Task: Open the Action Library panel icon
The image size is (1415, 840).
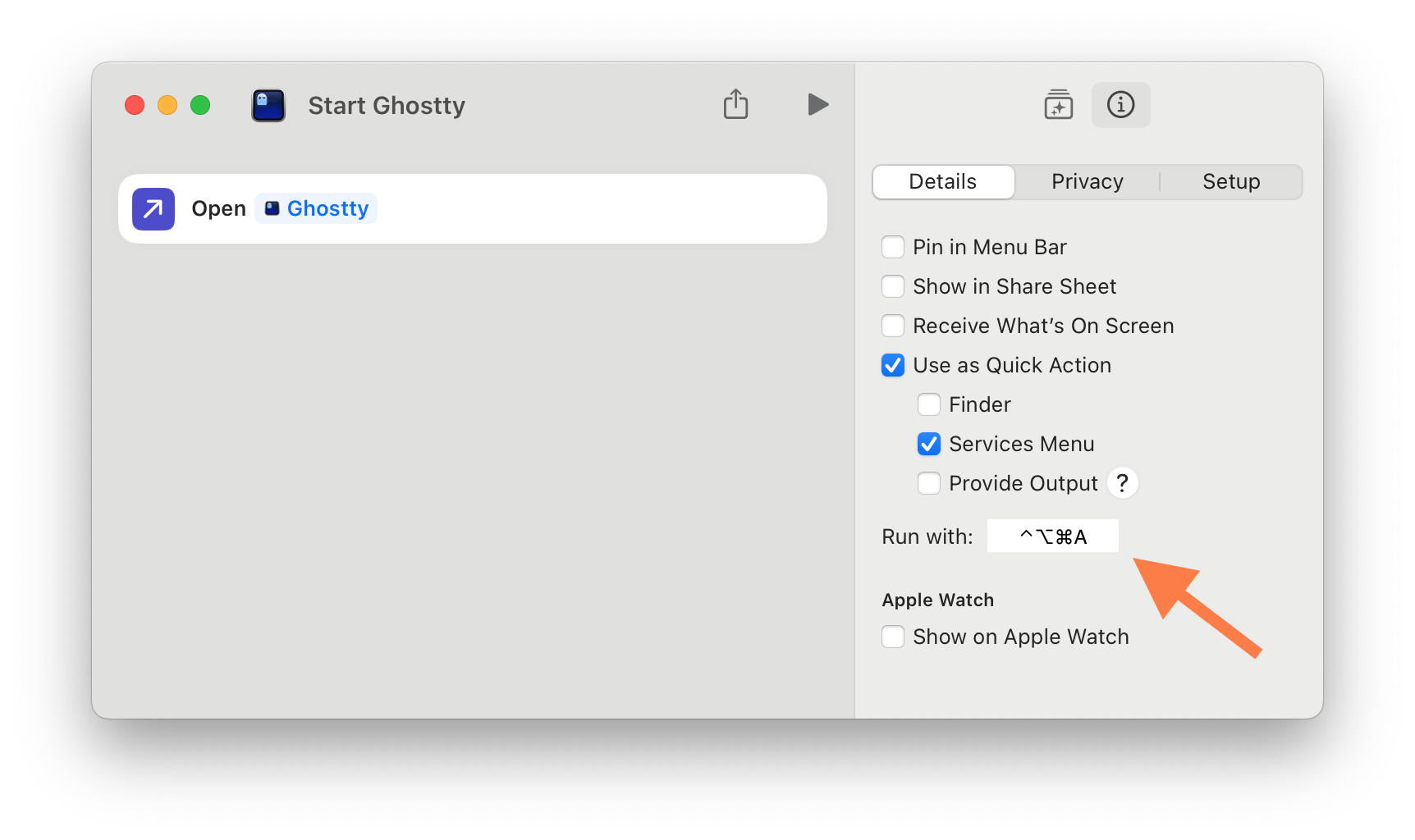Action: pyautogui.click(x=1058, y=105)
